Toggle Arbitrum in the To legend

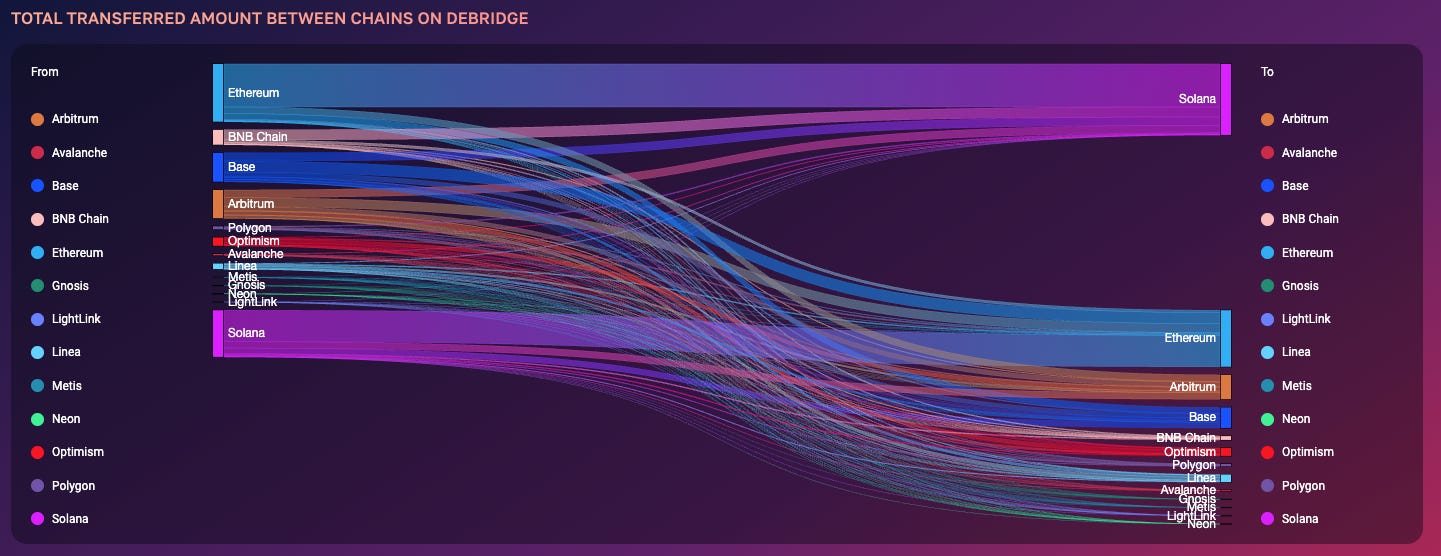(1295, 119)
